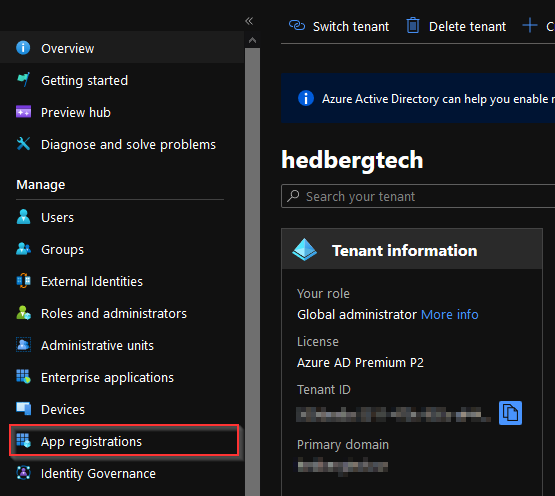
Task: Click the Diagnose and solve problems wrench icon
Action: pos(23,144)
